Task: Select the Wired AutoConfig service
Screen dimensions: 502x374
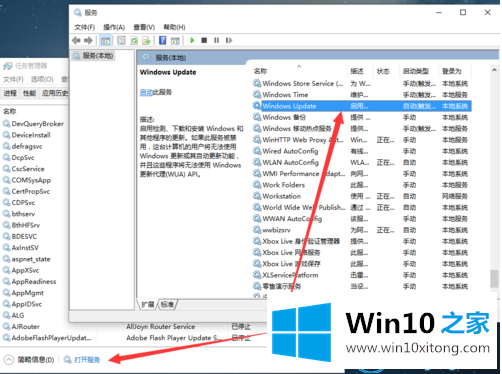Action: [362, 151]
